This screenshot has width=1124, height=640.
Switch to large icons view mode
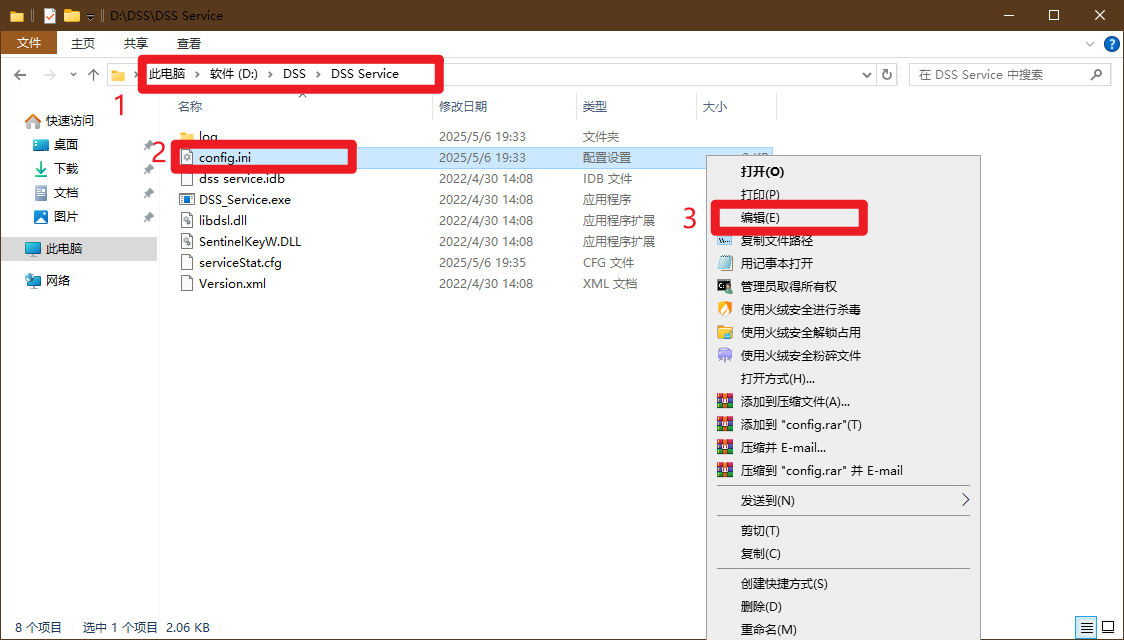tap(1108, 627)
